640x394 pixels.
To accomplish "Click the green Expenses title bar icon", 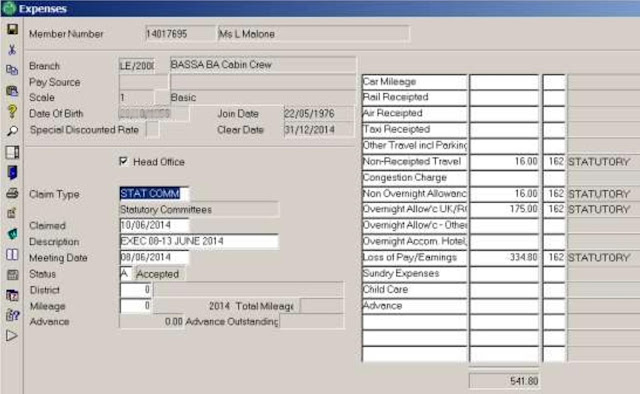I will [x=9, y=8].
